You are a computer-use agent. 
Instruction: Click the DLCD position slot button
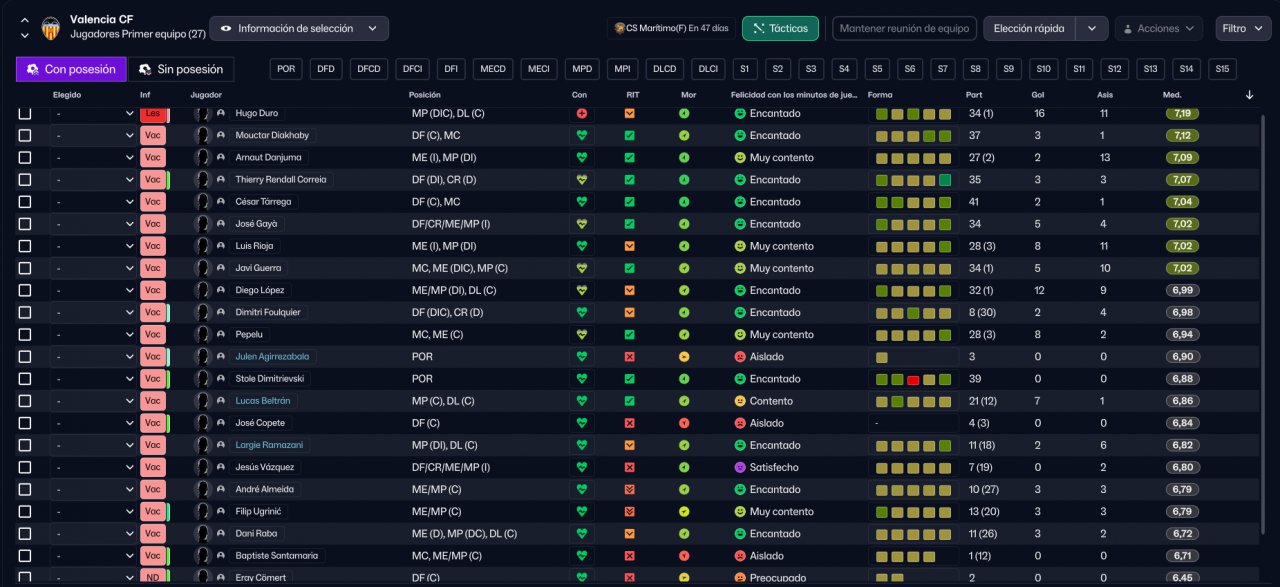pos(664,69)
